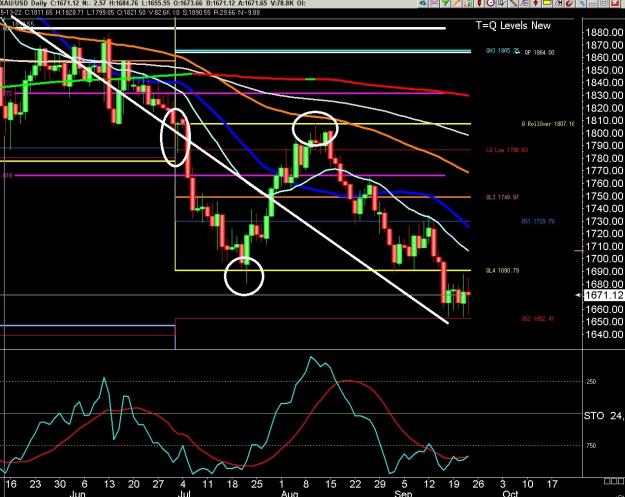Click the red down-arrow toolbar icon
This screenshot has height=497, width=625.
point(536,3)
